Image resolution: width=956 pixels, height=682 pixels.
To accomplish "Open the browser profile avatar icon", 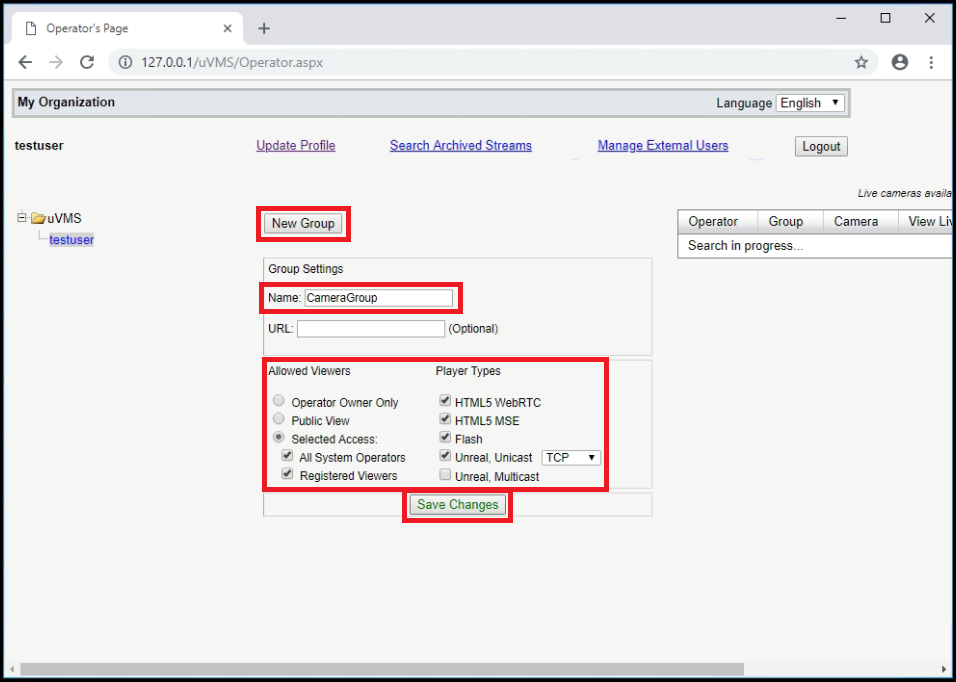I will [x=899, y=62].
